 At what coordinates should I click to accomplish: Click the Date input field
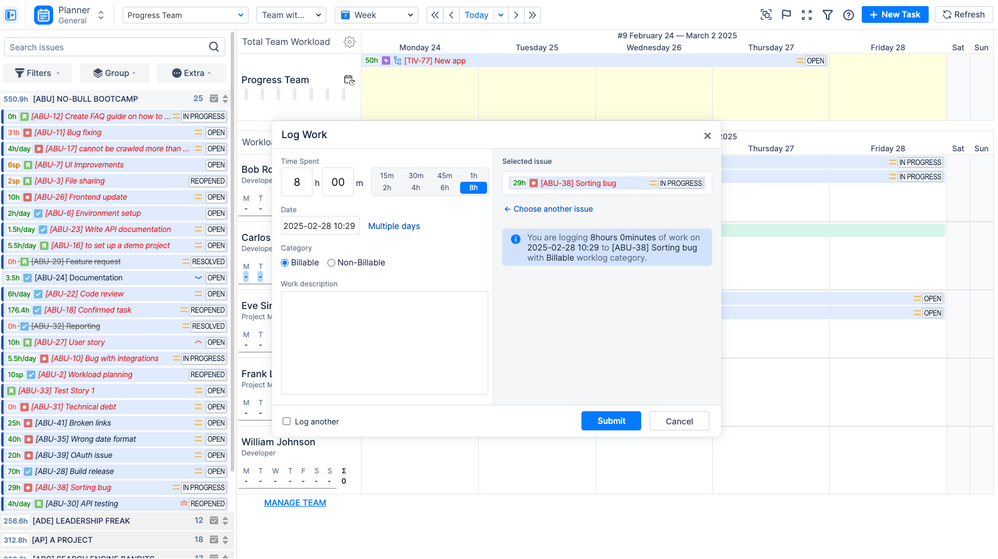pos(320,226)
